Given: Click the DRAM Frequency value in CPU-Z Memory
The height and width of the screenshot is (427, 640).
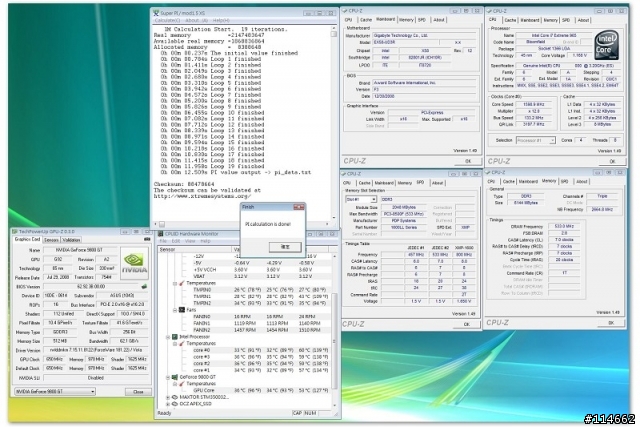Looking at the screenshot, I should (x=564, y=226).
